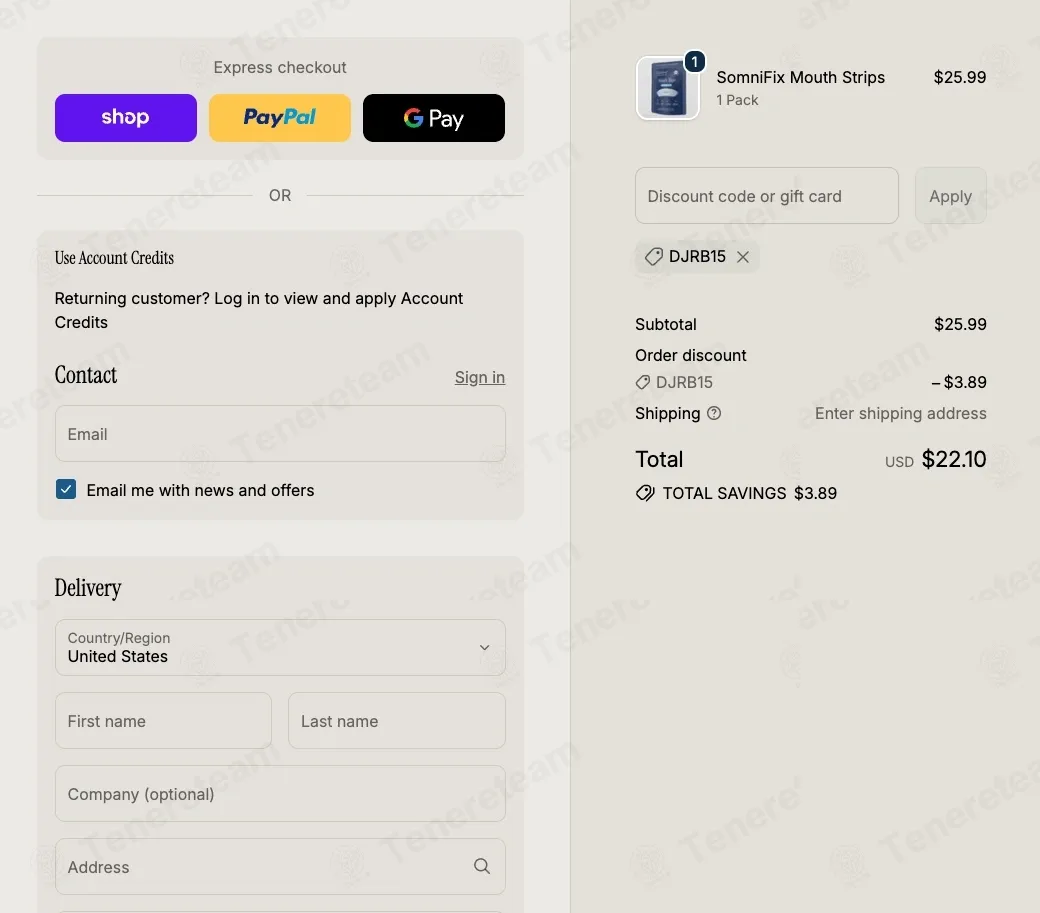Screen dimensions: 1040x913
Task: Click the Express checkout label
Action: [280, 68]
